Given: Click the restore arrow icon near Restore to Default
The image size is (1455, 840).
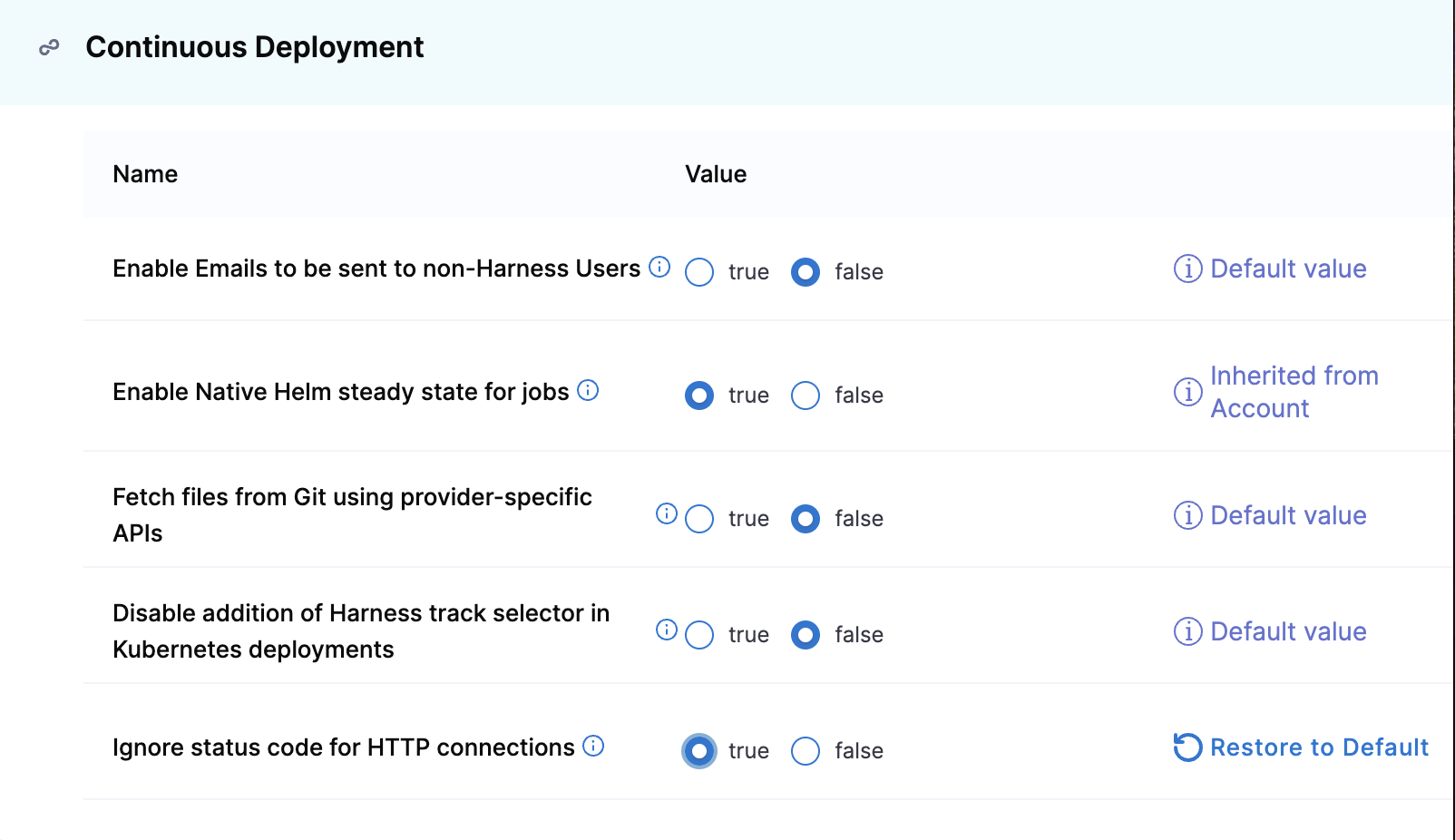Looking at the screenshot, I should [1186, 747].
